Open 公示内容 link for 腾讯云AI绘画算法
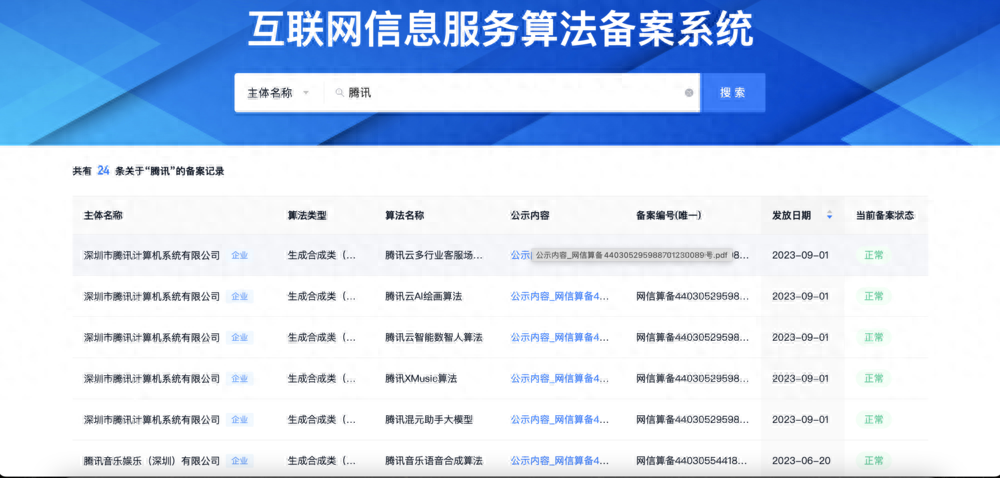The width and height of the screenshot is (1000, 478). 559,296
